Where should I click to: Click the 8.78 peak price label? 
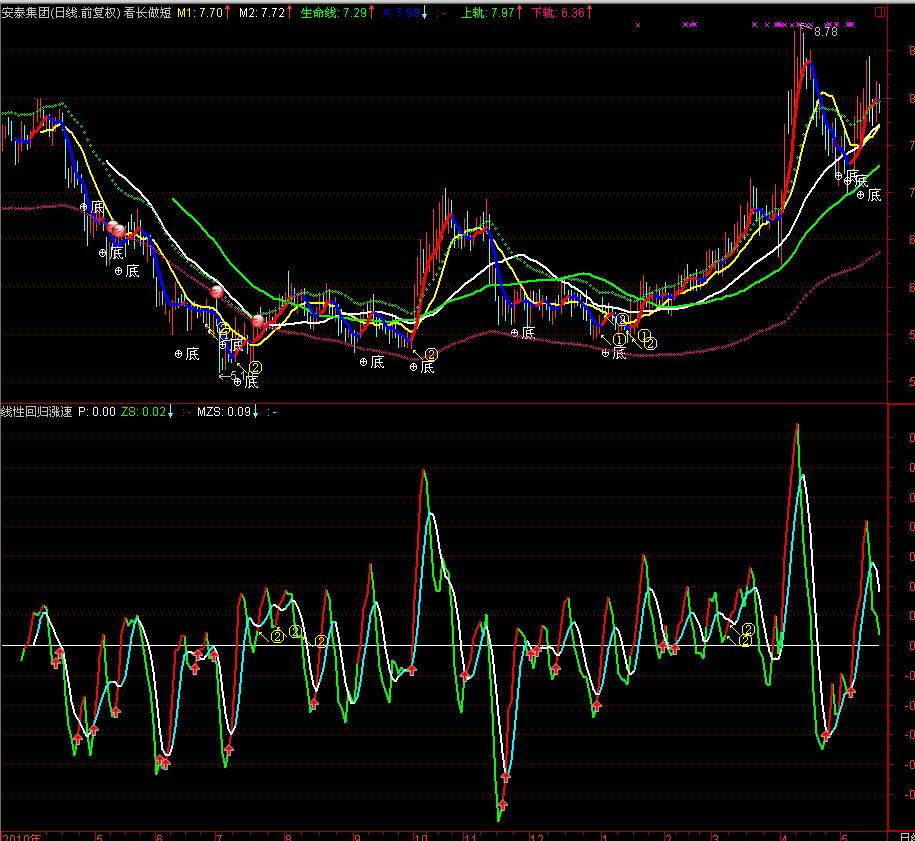point(826,32)
